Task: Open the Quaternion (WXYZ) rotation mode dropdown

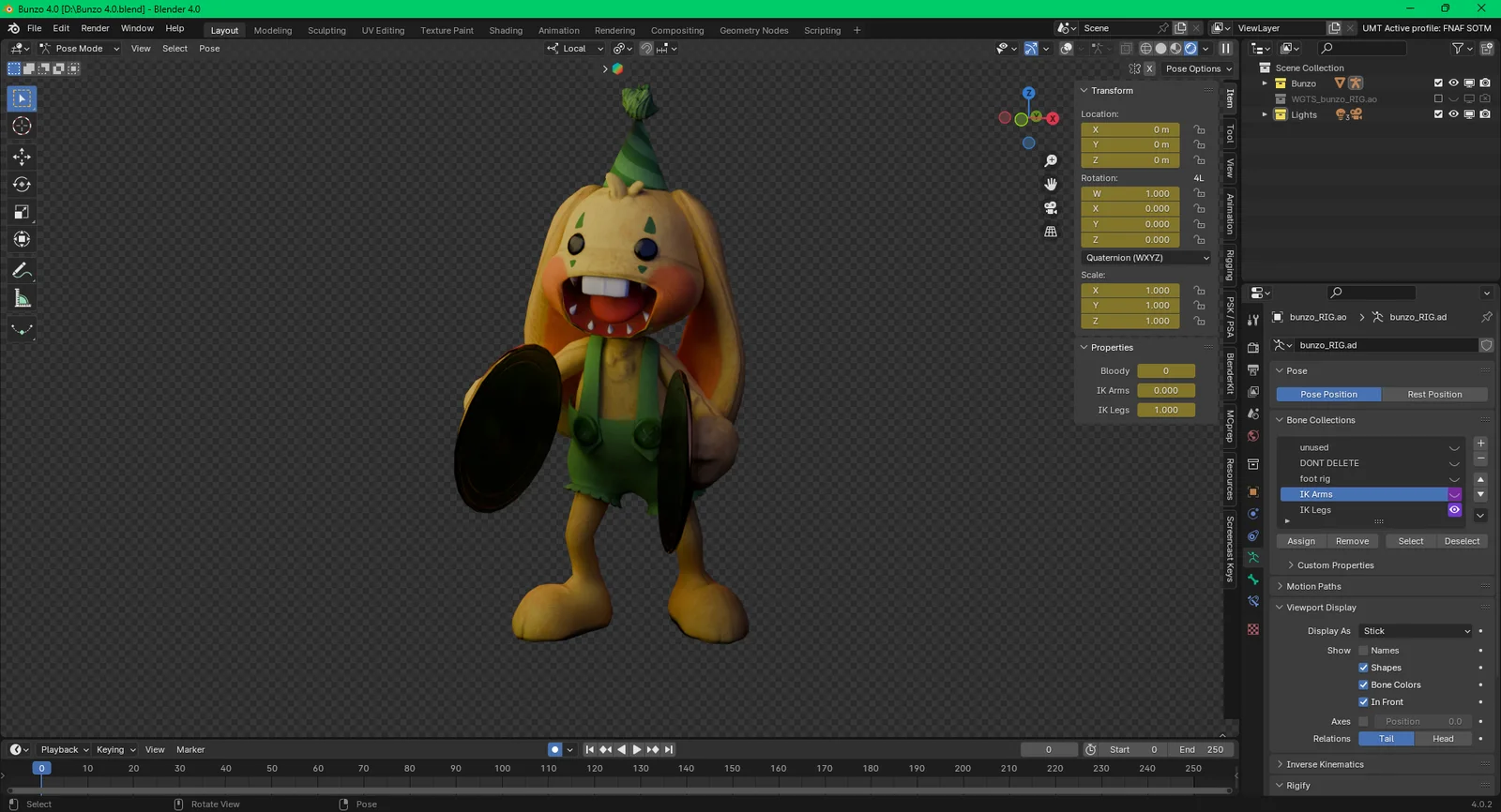Action: pos(1146,258)
